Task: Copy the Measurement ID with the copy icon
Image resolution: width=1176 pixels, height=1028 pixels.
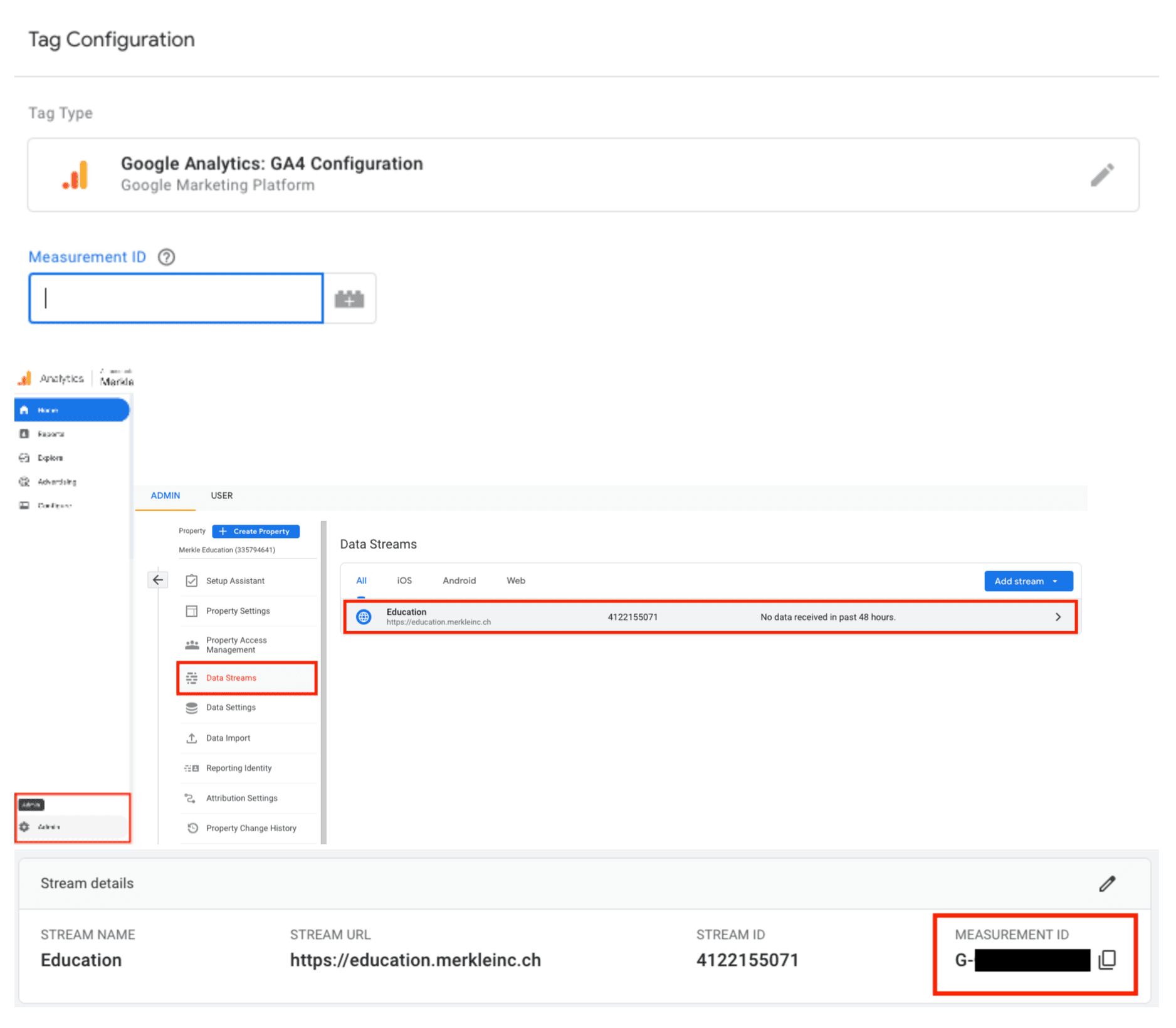Action: click(1108, 960)
